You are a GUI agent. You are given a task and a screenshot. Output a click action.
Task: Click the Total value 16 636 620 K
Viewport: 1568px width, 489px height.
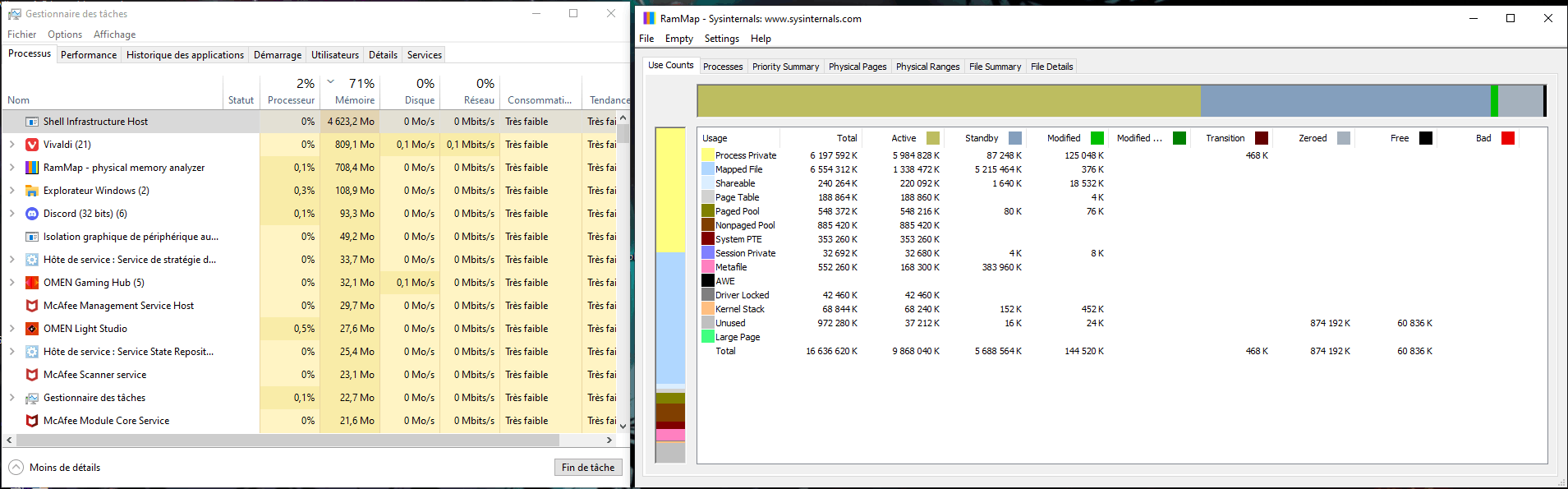[831, 351]
